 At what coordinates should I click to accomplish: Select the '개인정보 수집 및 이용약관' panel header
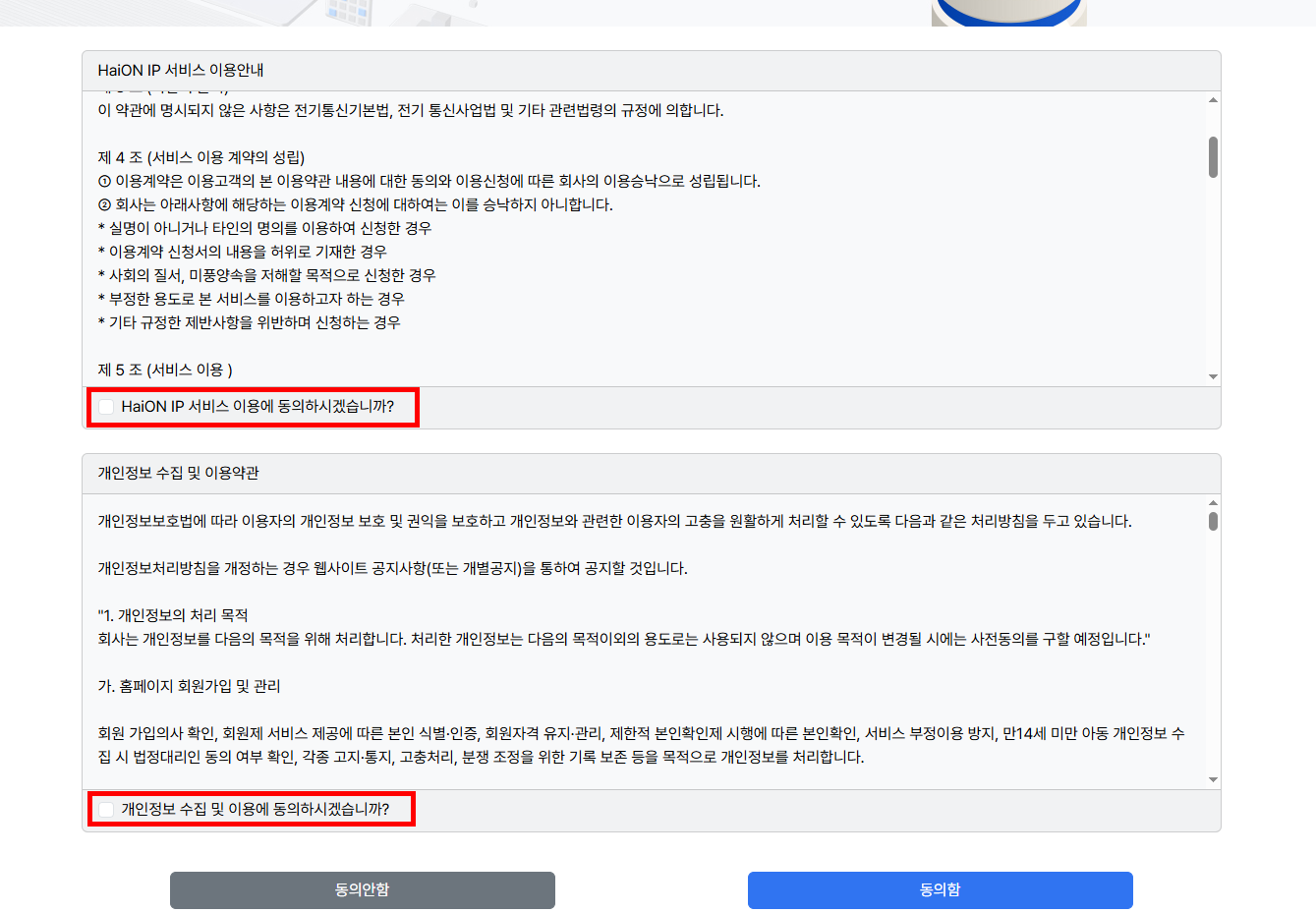coord(178,474)
